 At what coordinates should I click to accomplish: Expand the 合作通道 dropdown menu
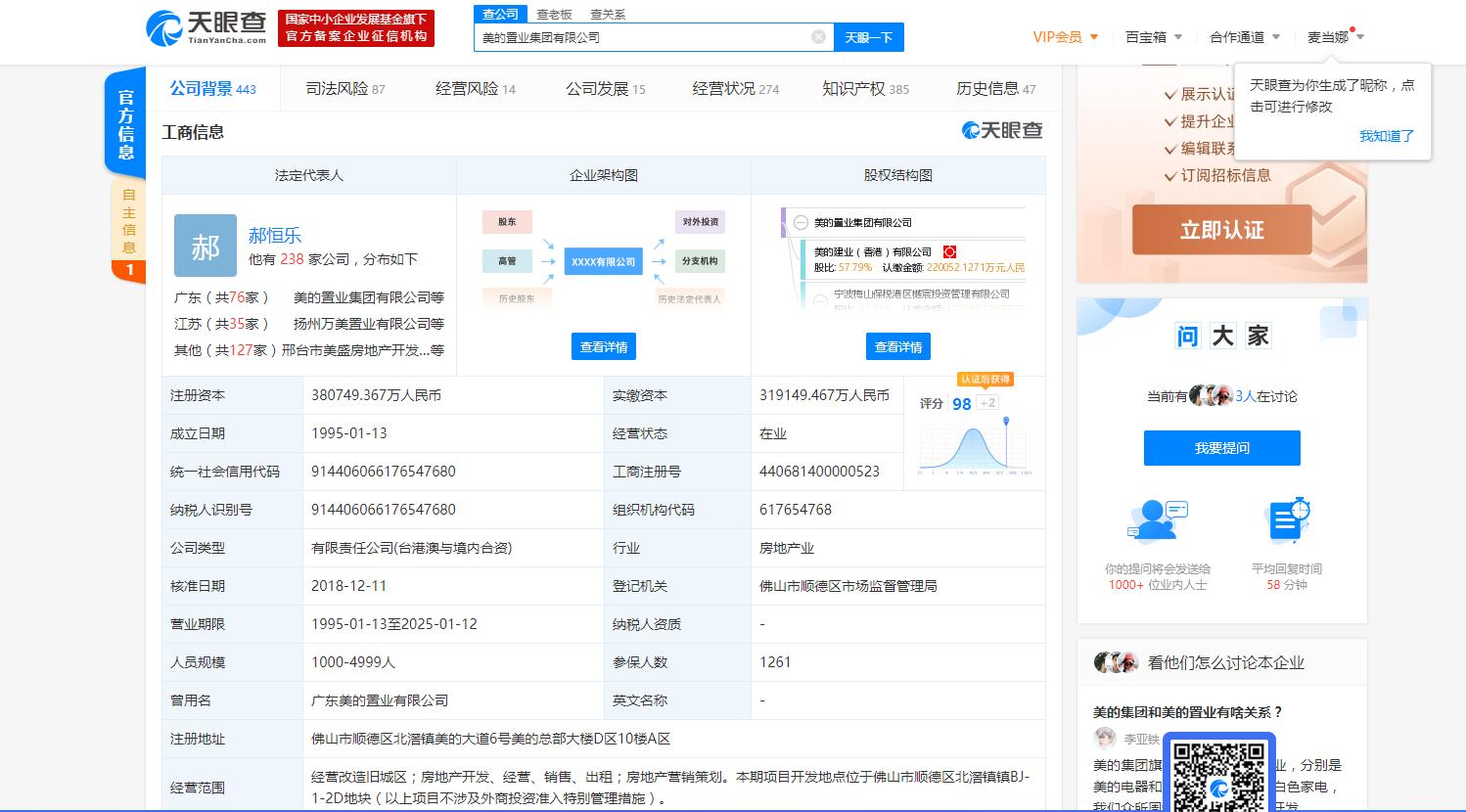coord(1245,37)
